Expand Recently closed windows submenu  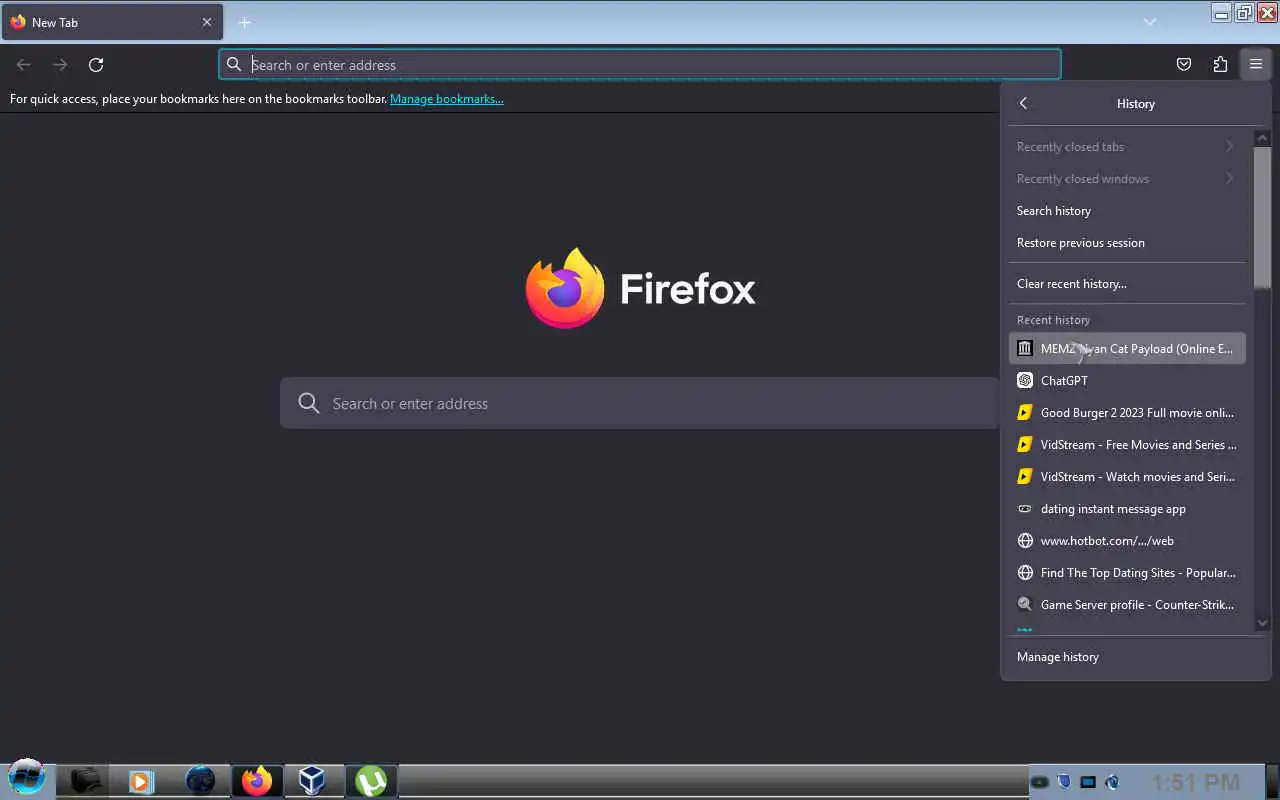click(x=1127, y=179)
